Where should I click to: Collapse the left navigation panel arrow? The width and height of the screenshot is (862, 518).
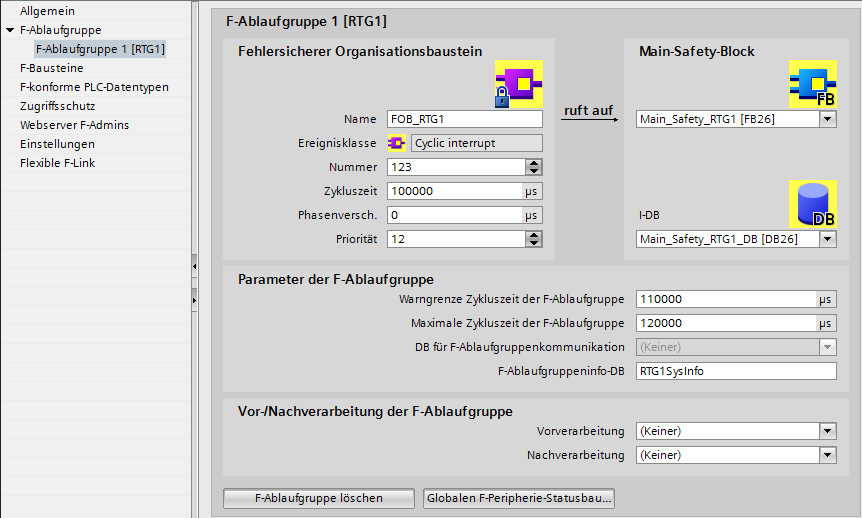[193, 267]
